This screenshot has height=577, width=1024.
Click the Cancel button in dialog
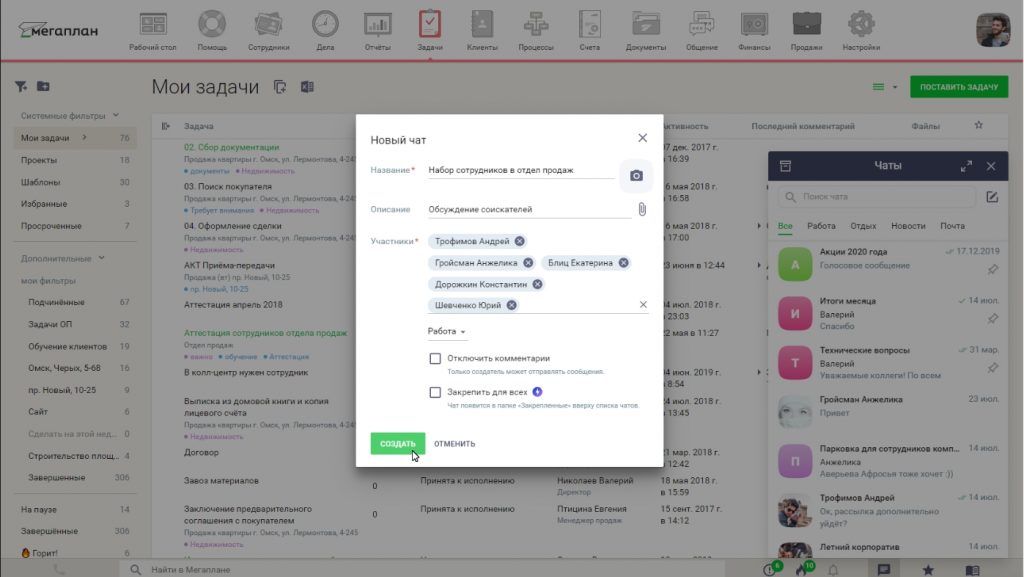[x=455, y=443]
